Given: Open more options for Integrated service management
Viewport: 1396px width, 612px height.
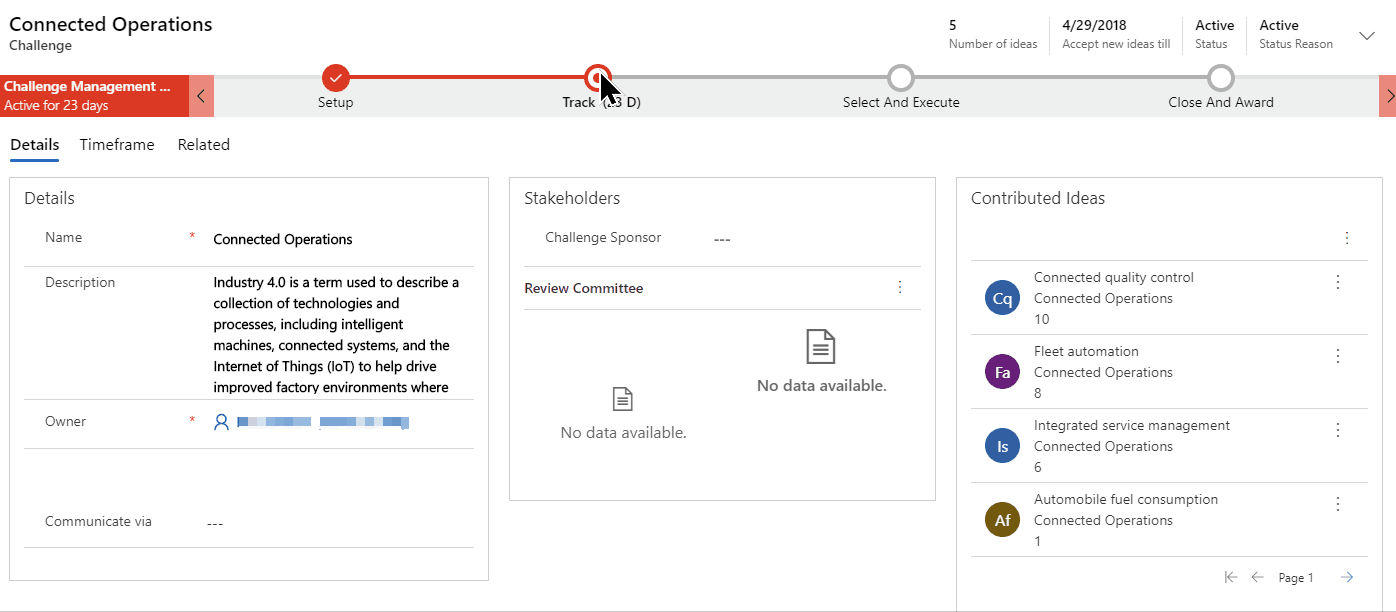Looking at the screenshot, I should coord(1338,430).
